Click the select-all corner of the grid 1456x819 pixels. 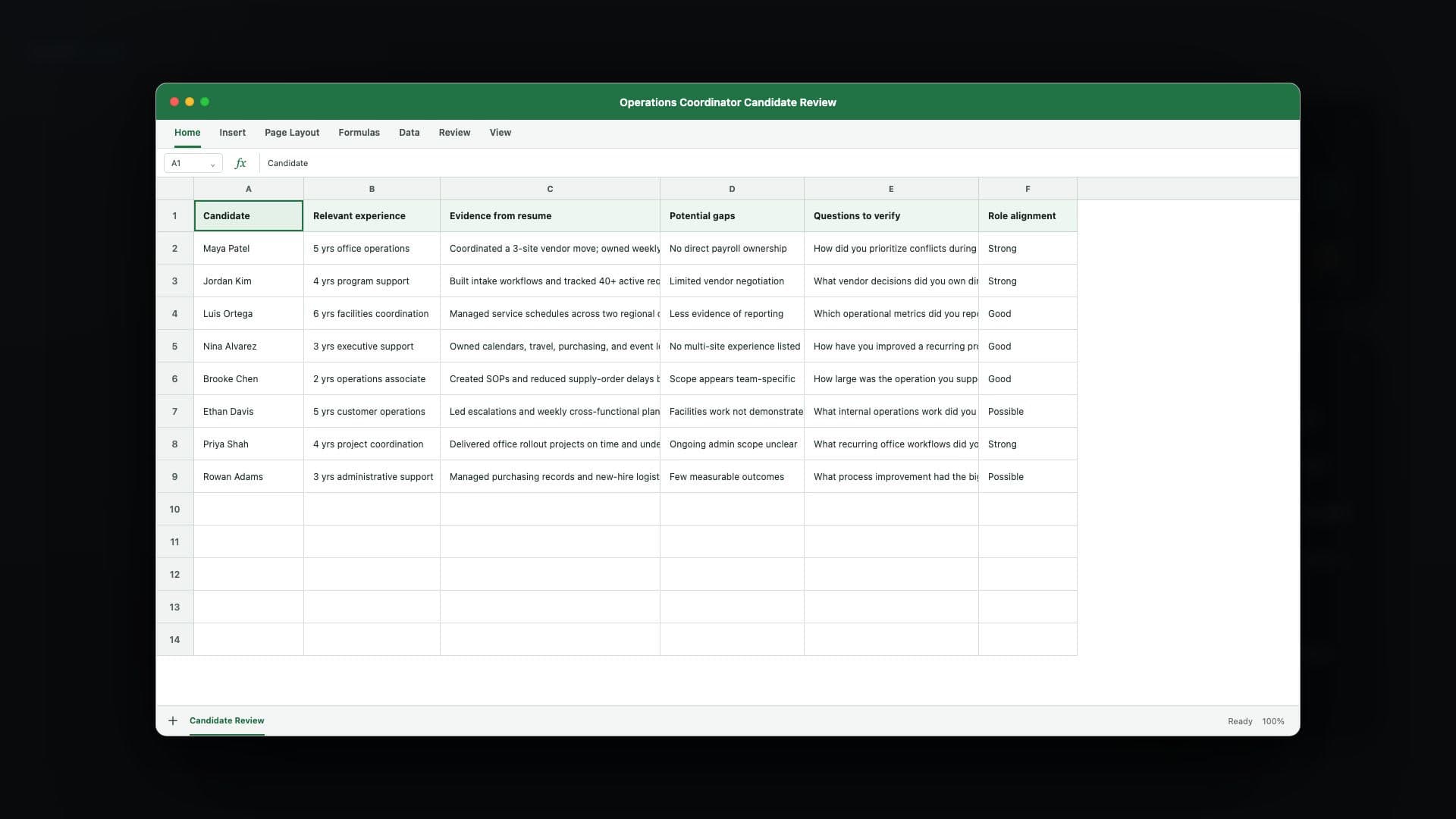click(x=174, y=189)
